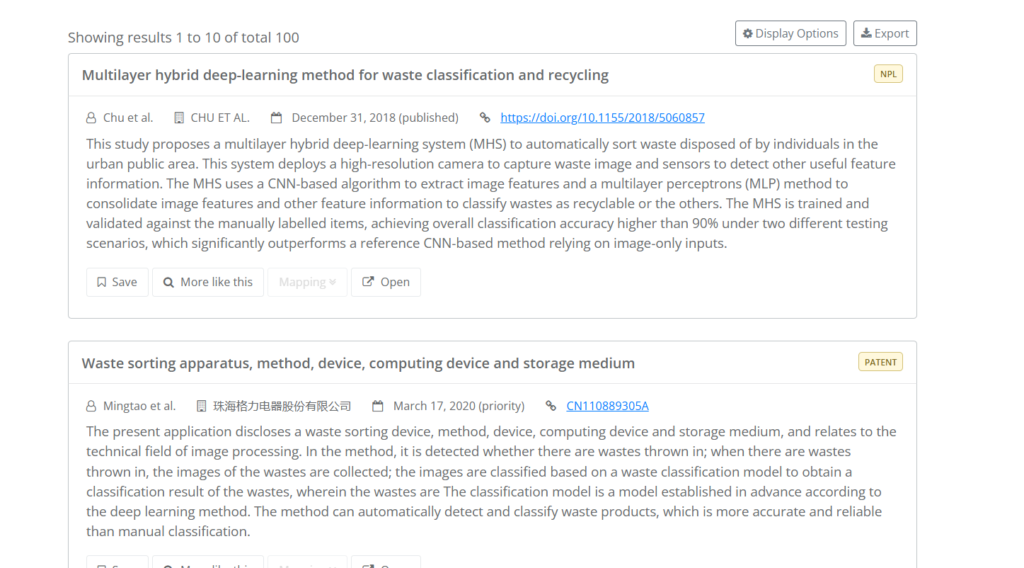Click magnifier icon in More like this
1024x568 pixels.
pyautogui.click(x=168, y=283)
